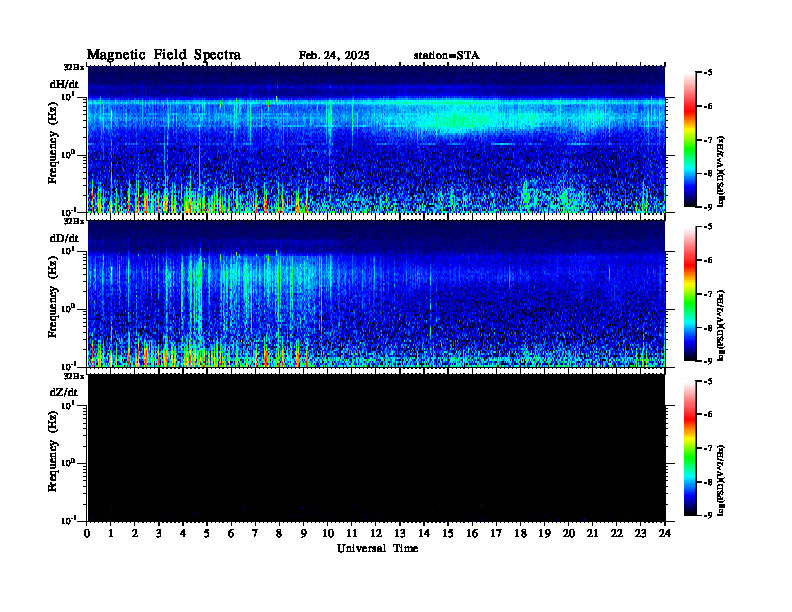Click the "Universal Time" axis title
The image size is (792, 612).
[377, 548]
